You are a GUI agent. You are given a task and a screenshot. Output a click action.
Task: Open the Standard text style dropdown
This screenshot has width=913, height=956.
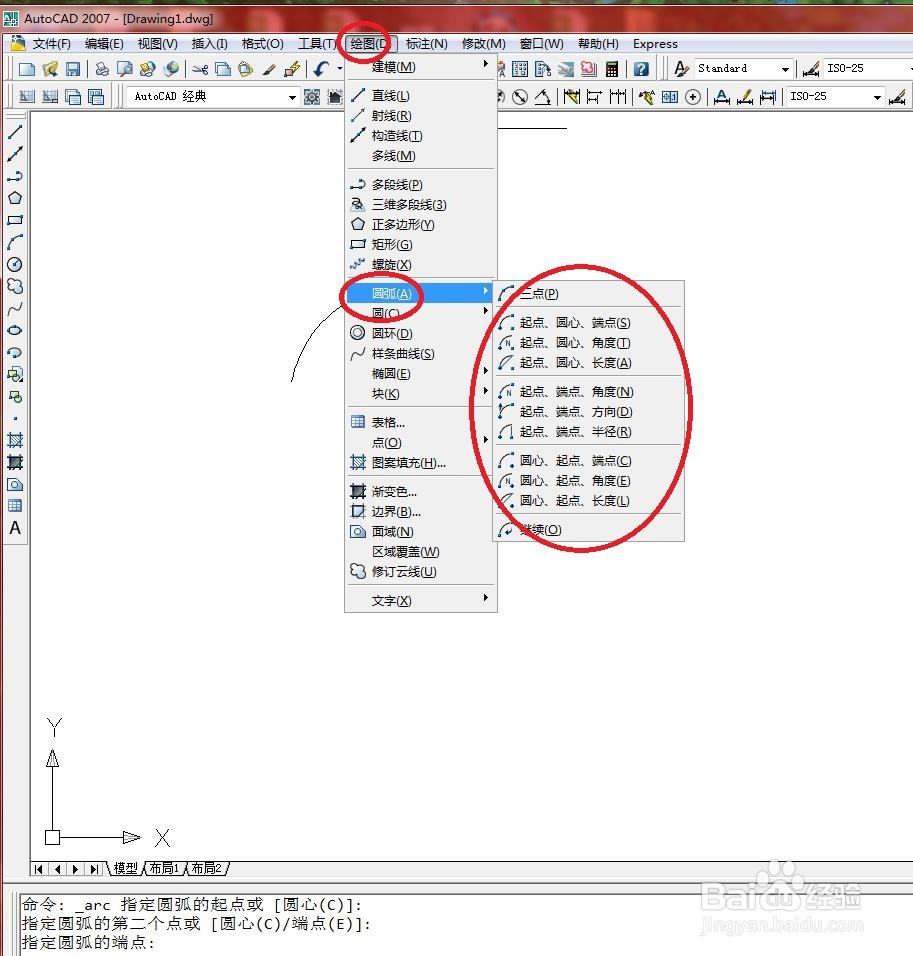785,69
